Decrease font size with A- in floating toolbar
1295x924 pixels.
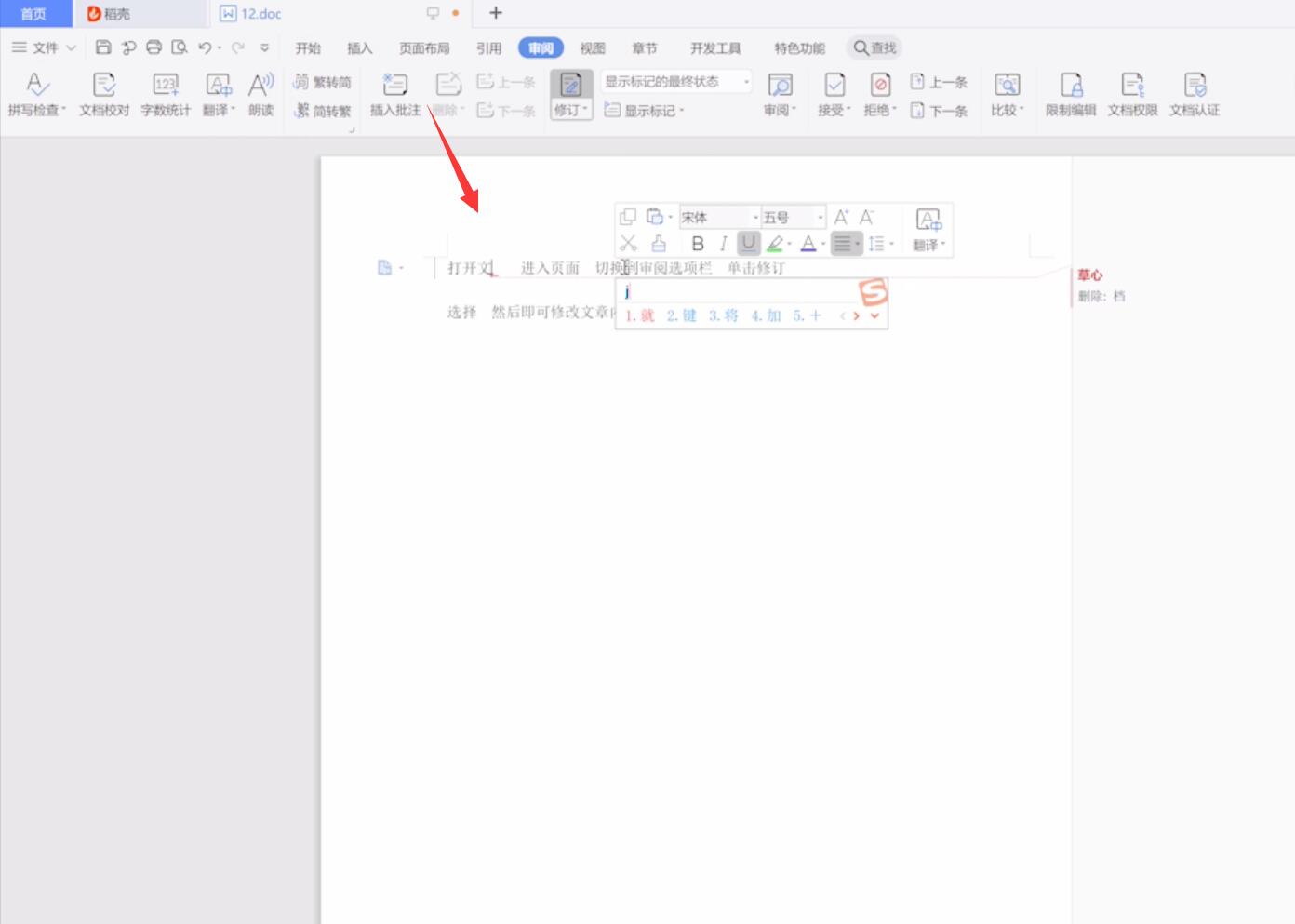pos(867,217)
